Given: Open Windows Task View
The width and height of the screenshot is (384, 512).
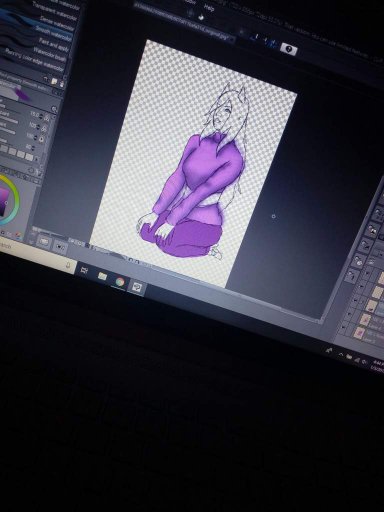Looking at the screenshot, I should pyautogui.click(x=84, y=270).
